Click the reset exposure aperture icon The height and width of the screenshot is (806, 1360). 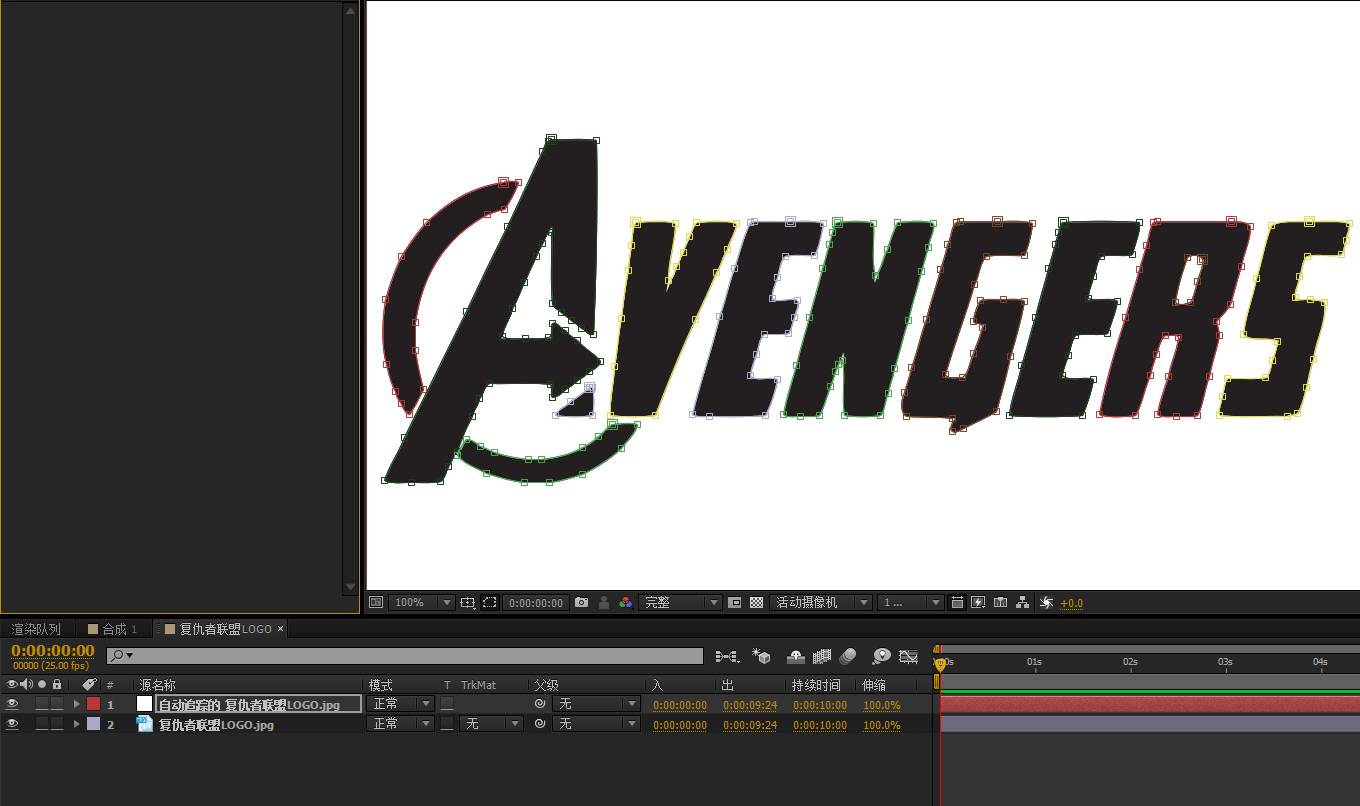coord(1046,602)
